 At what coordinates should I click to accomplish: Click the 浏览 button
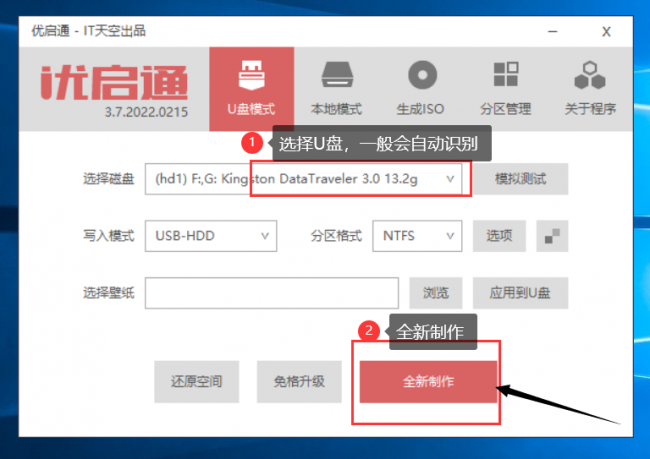point(436,293)
